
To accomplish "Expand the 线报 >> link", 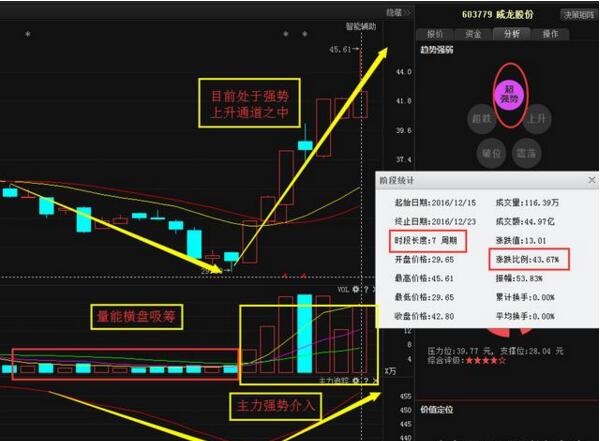I will [398, 13].
